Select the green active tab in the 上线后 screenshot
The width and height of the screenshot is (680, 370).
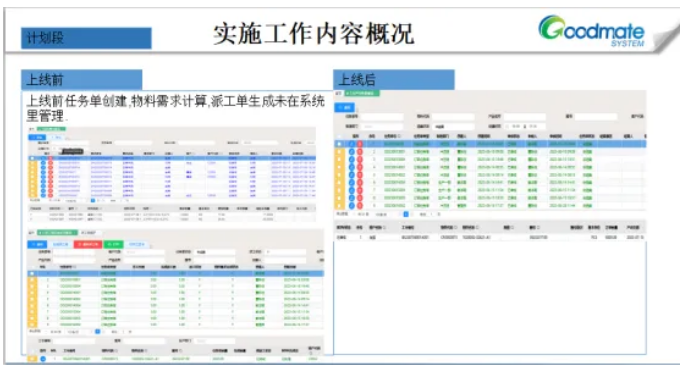coord(362,93)
